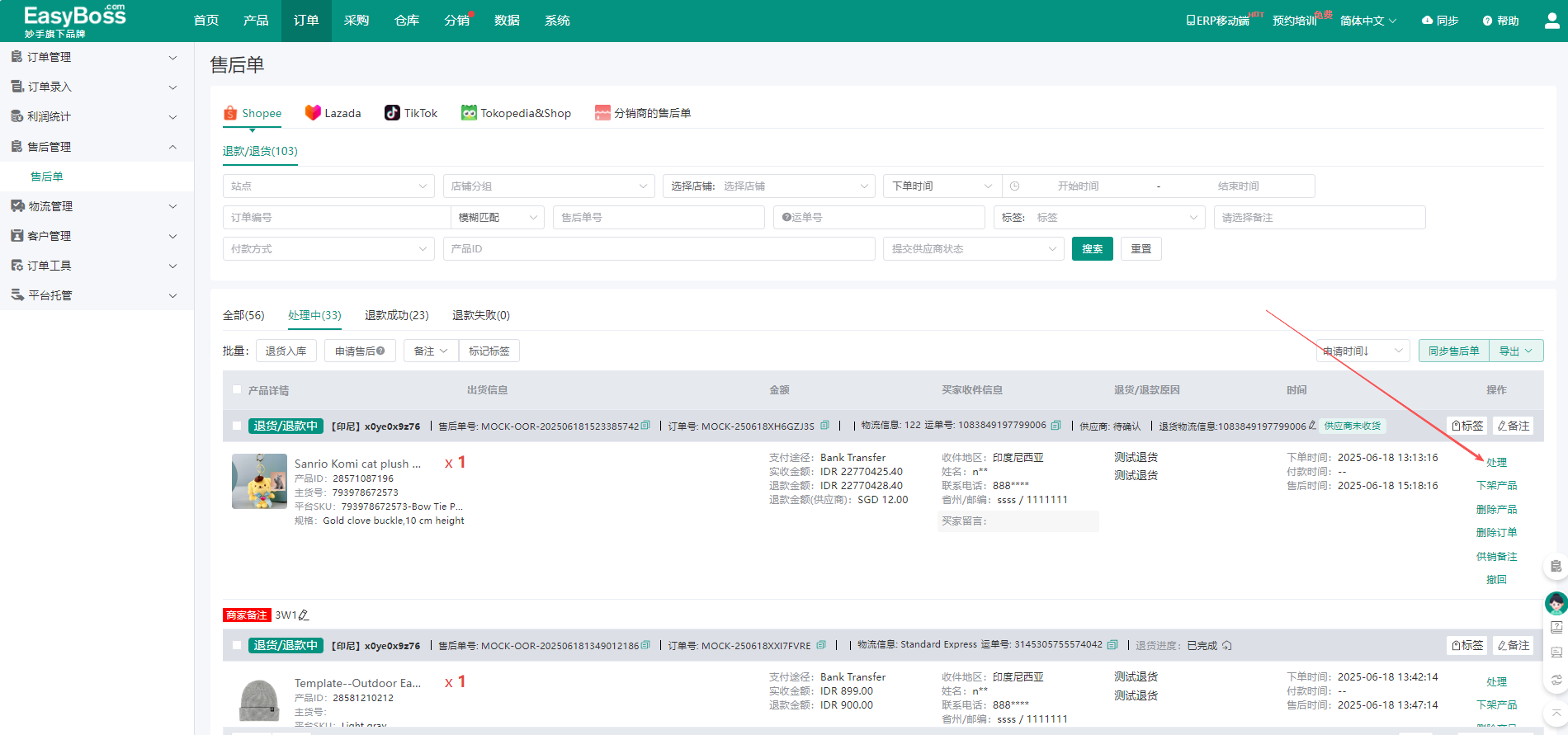Expand 物流管理 sidebar menu
Viewport: 1568px width, 735px height.
97,206
